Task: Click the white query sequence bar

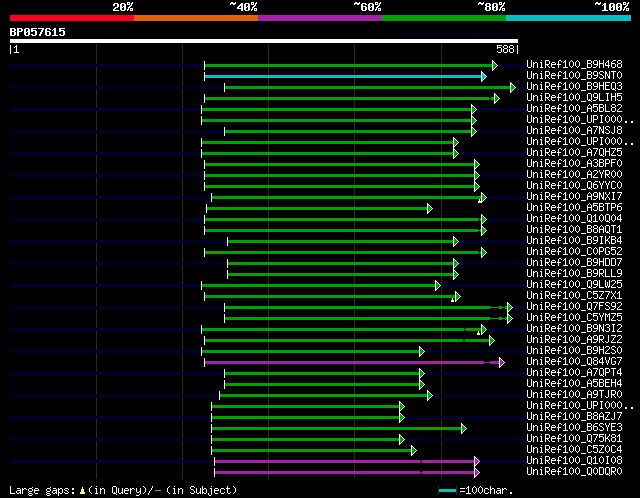Action: tap(264, 41)
